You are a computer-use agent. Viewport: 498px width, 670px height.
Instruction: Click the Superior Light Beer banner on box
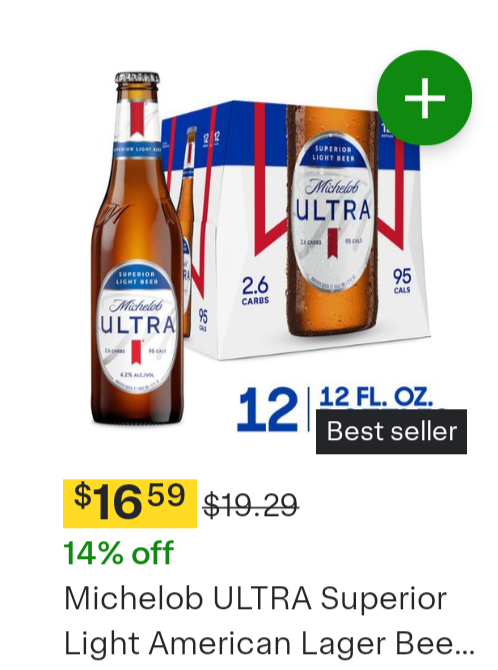coord(333,153)
